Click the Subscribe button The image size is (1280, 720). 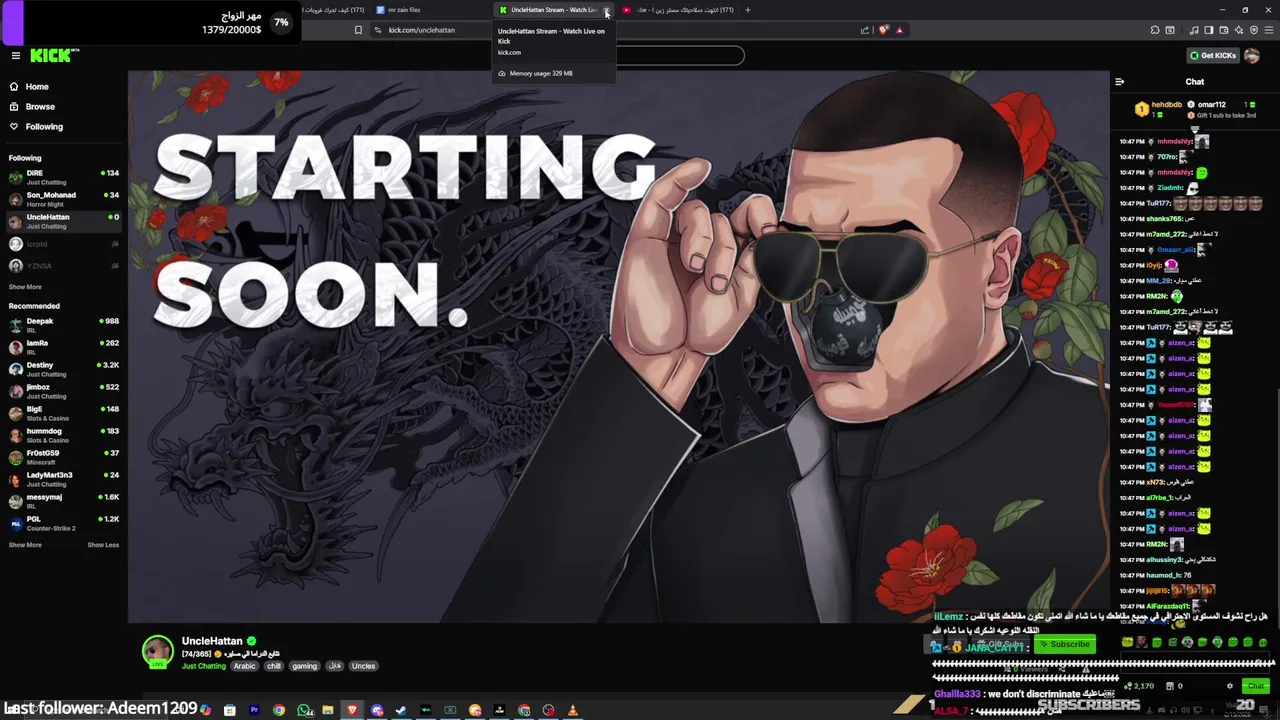pyautogui.click(x=1065, y=644)
